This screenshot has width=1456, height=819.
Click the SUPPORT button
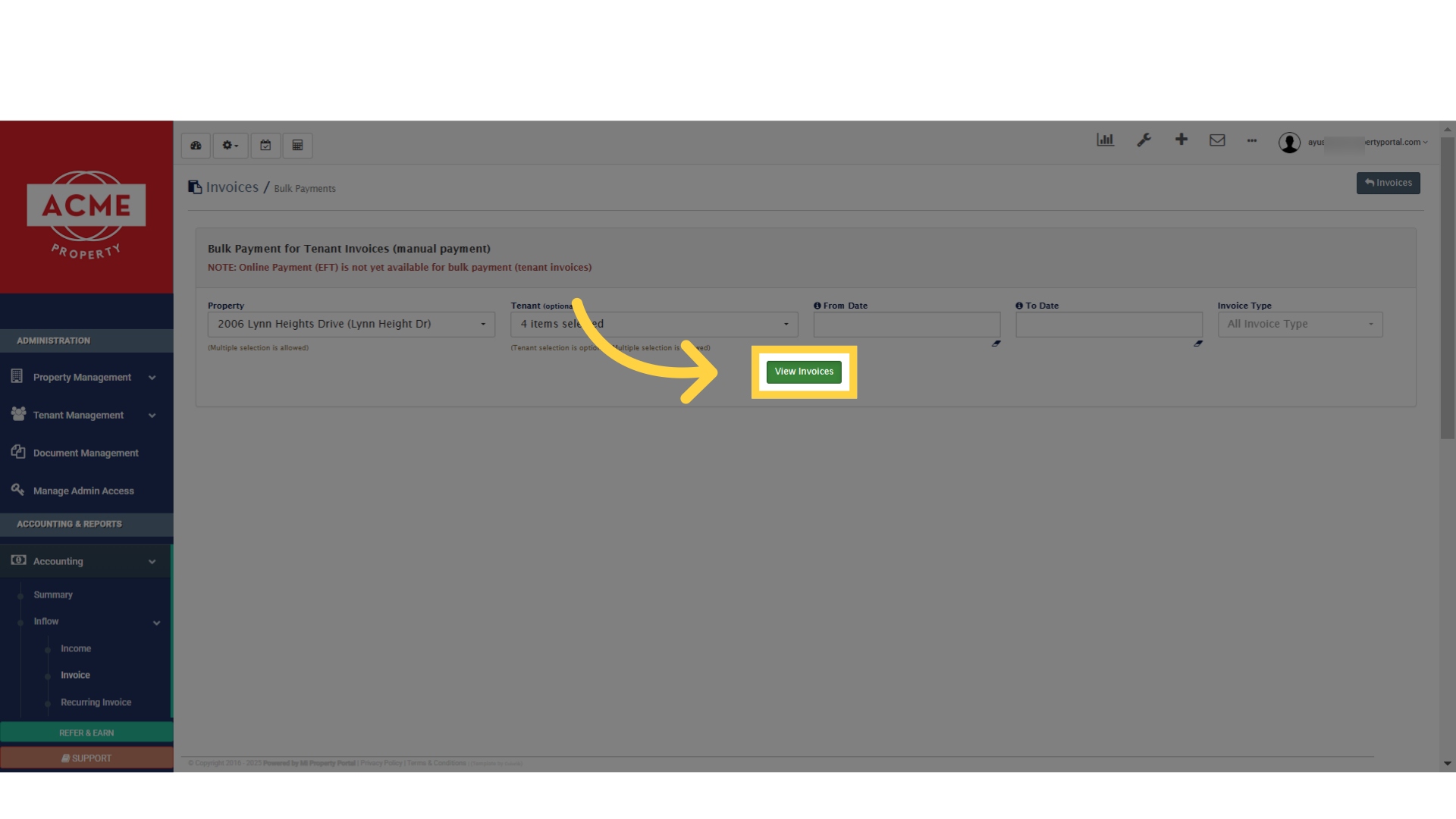click(x=86, y=758)
